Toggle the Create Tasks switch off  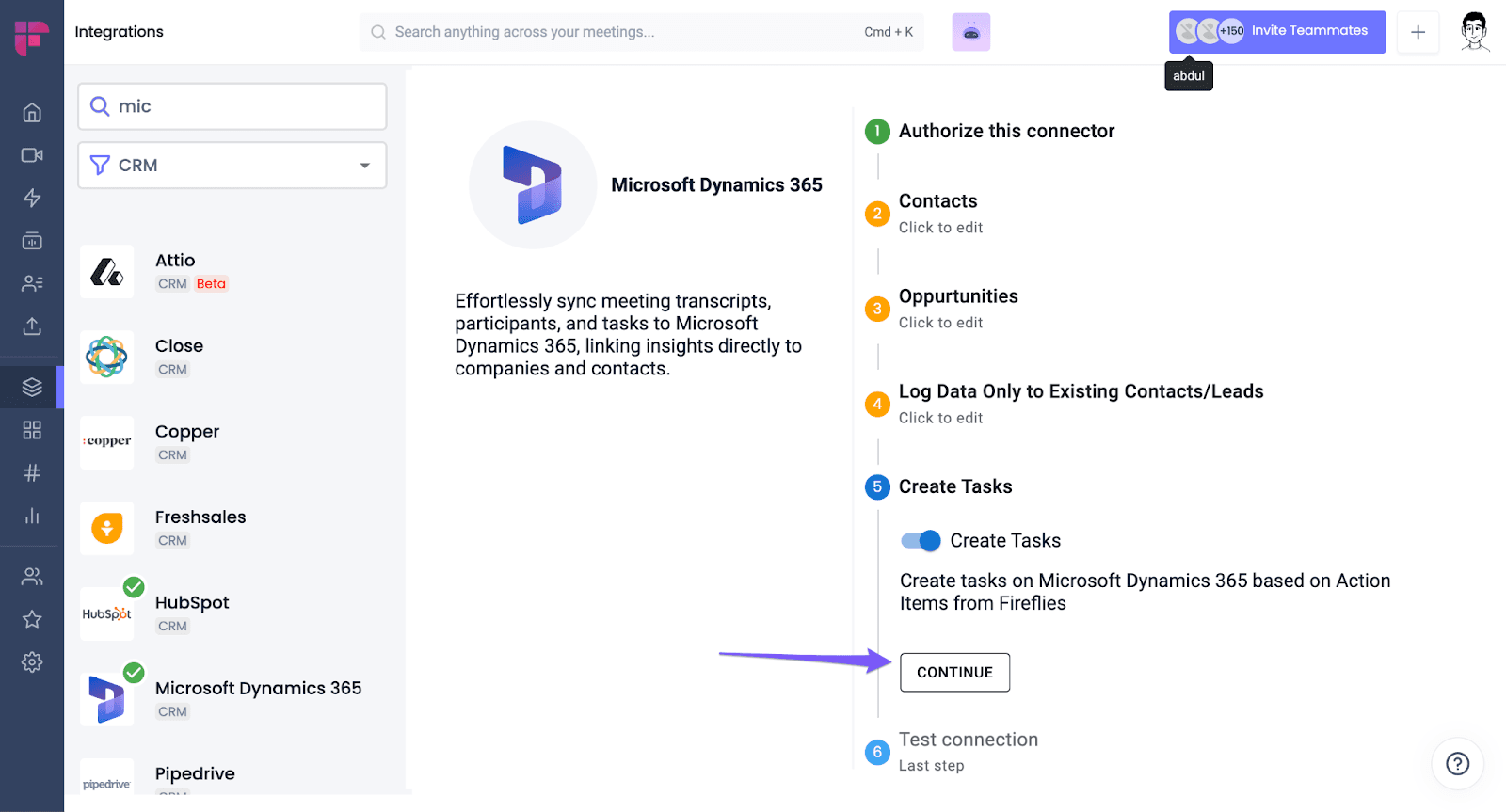tap(921, 541)
